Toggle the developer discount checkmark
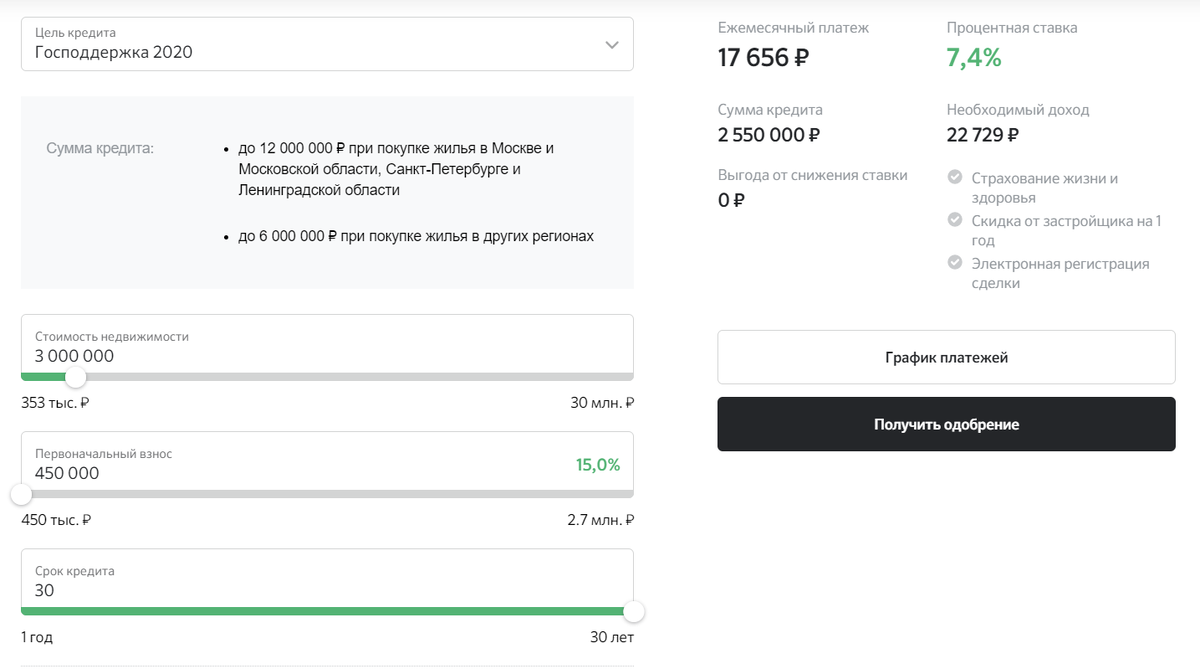Screen dimensions: 1200x669 (955, 221)
